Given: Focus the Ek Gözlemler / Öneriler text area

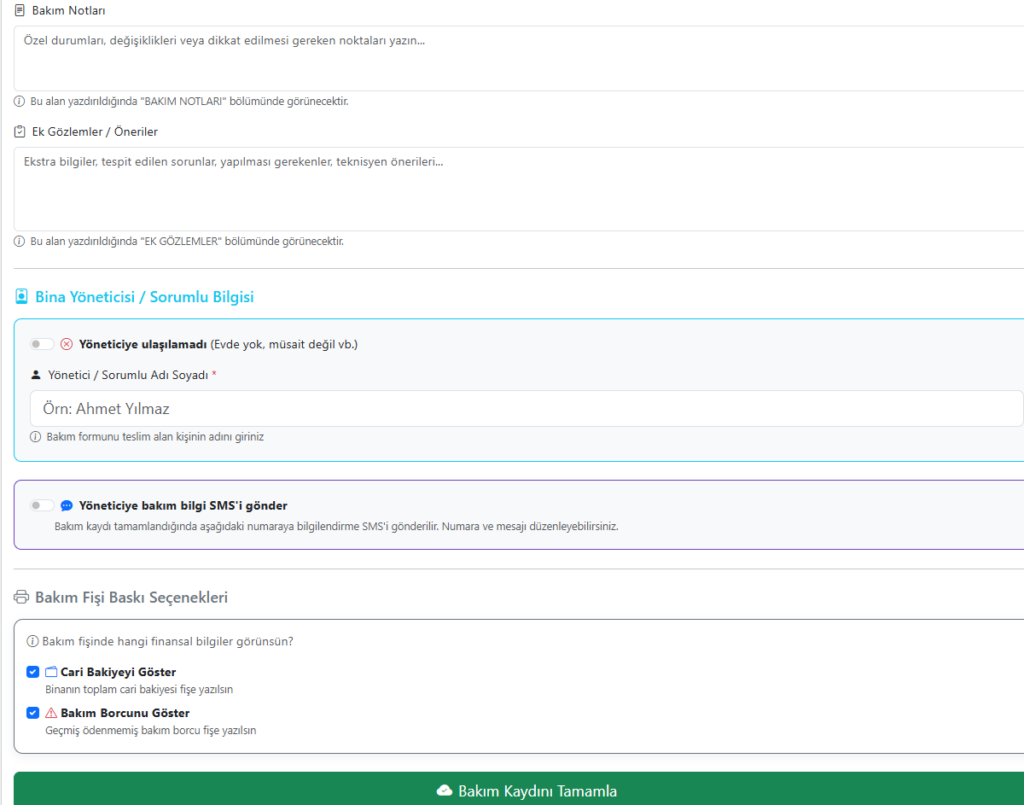Looking at the screenshot, I should click(x=519, y=189).
